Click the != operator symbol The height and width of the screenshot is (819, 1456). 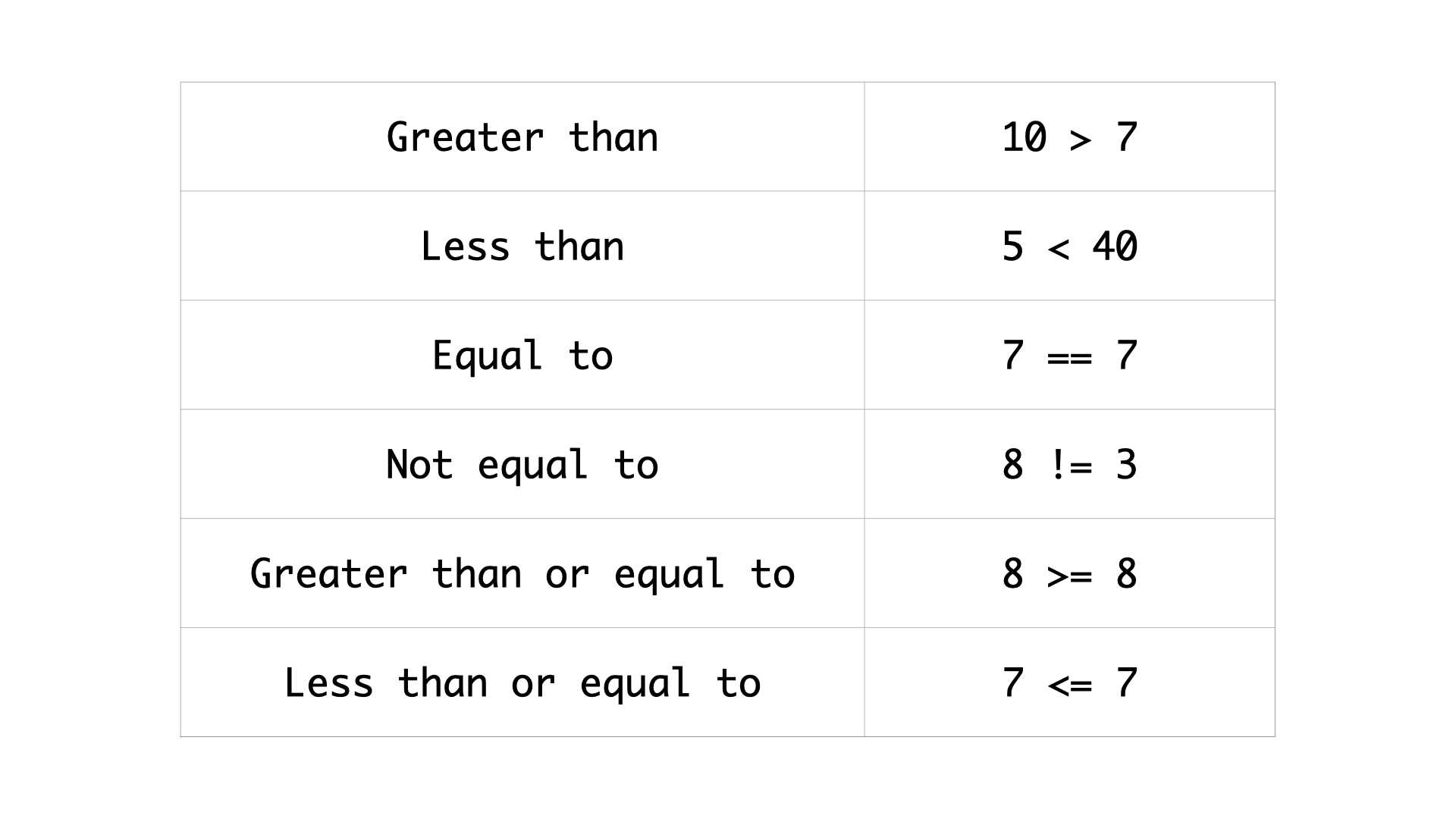pyautogui.click(x=1071, y=464)
